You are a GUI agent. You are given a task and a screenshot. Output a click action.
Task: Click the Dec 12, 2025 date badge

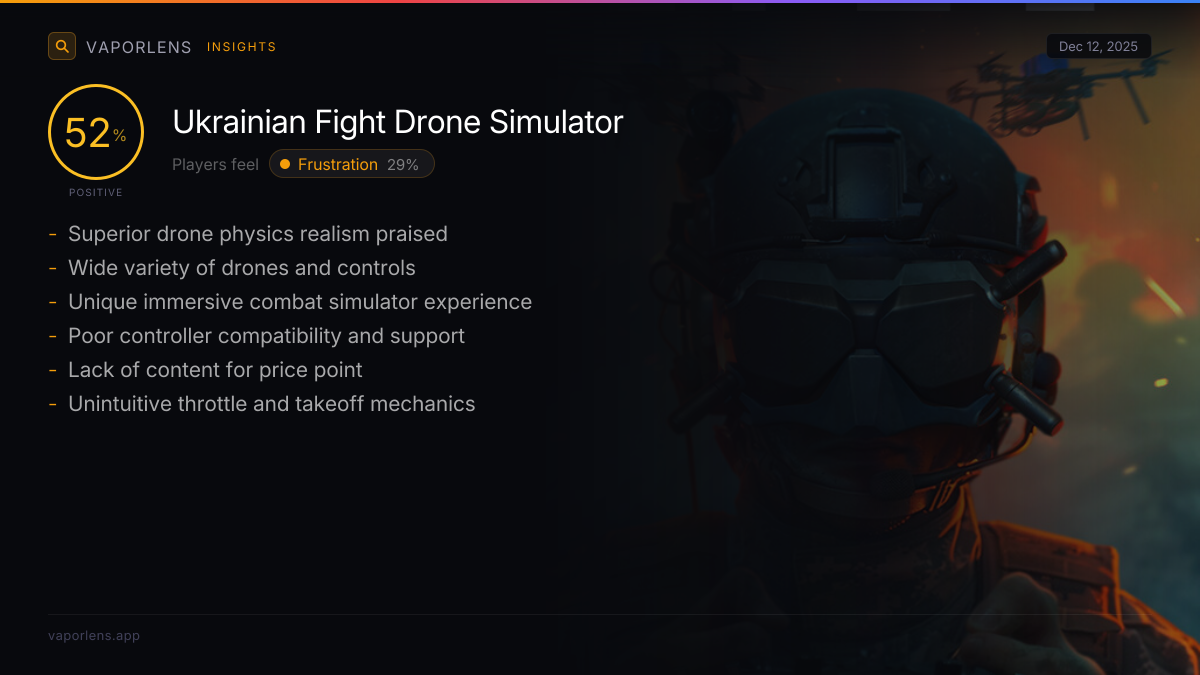[x=1099, y=46]
